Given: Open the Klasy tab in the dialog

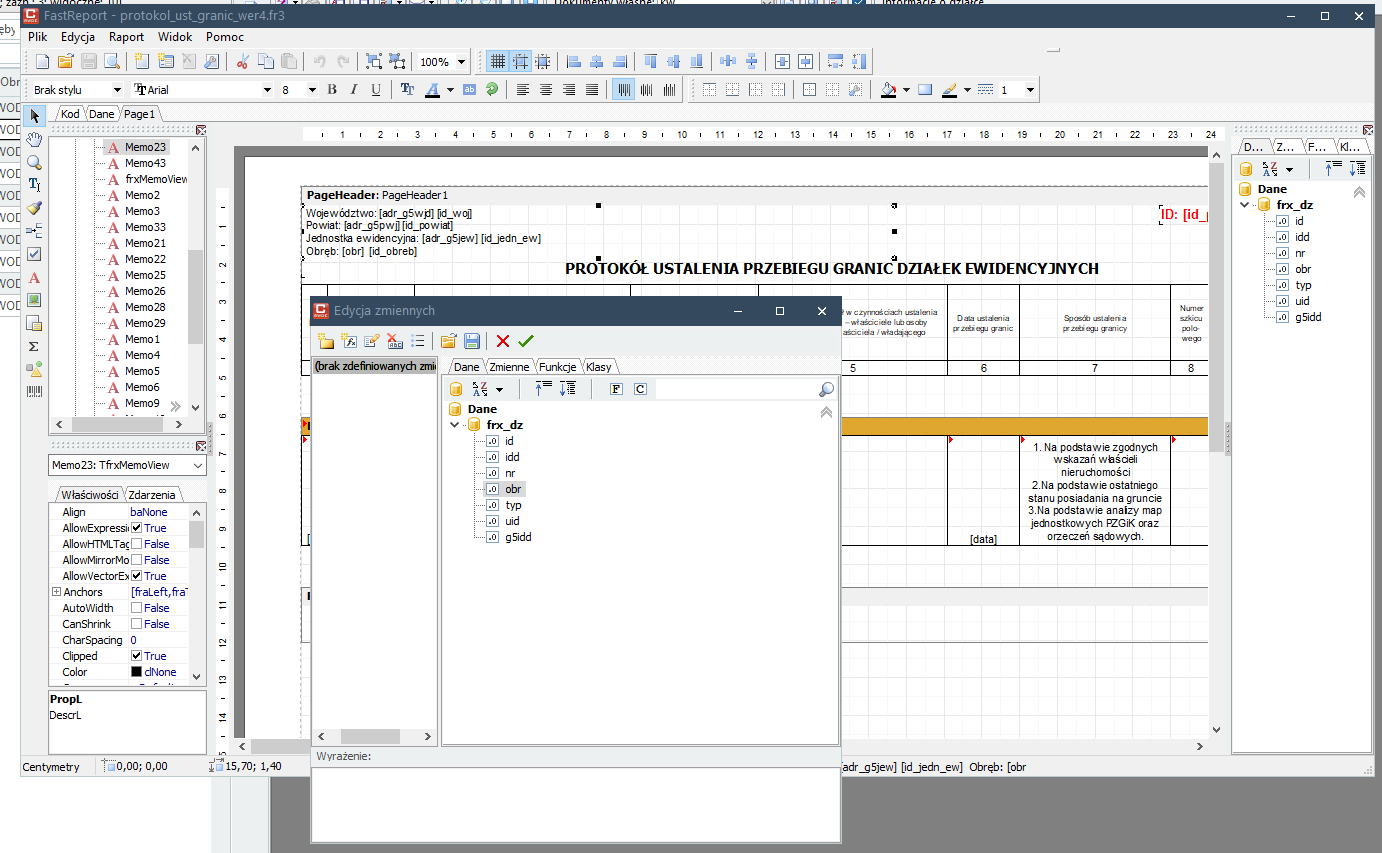Looking at the screenshot, I should point(598,367).
